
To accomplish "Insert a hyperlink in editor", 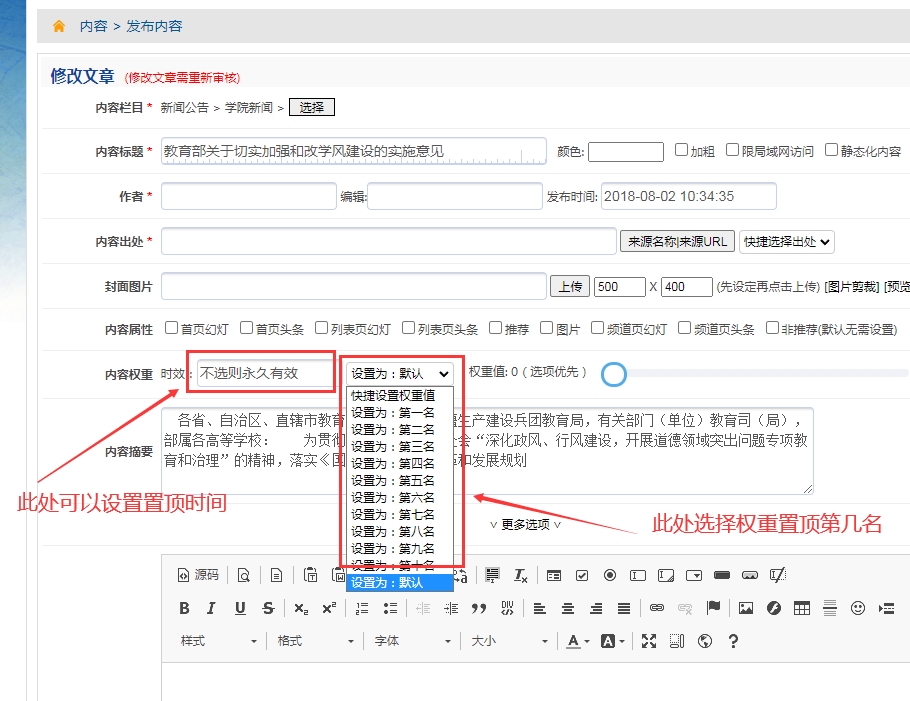I will pyautogui.click(x=656, y=608).
